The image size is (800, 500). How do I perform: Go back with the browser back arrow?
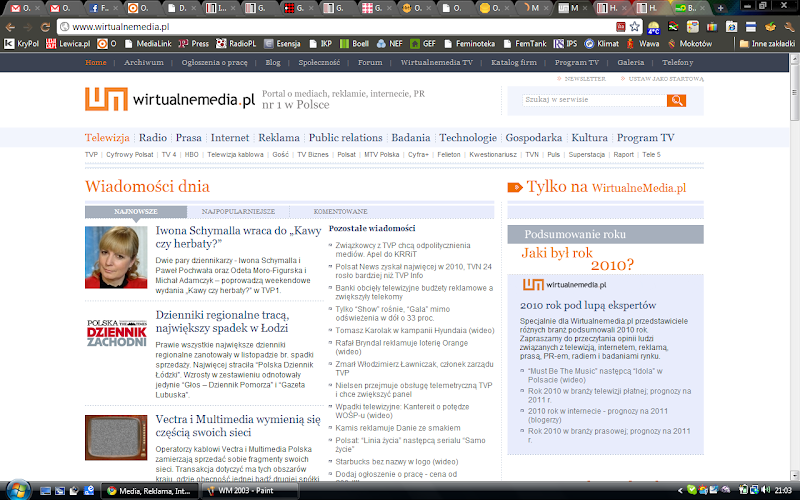10,27
